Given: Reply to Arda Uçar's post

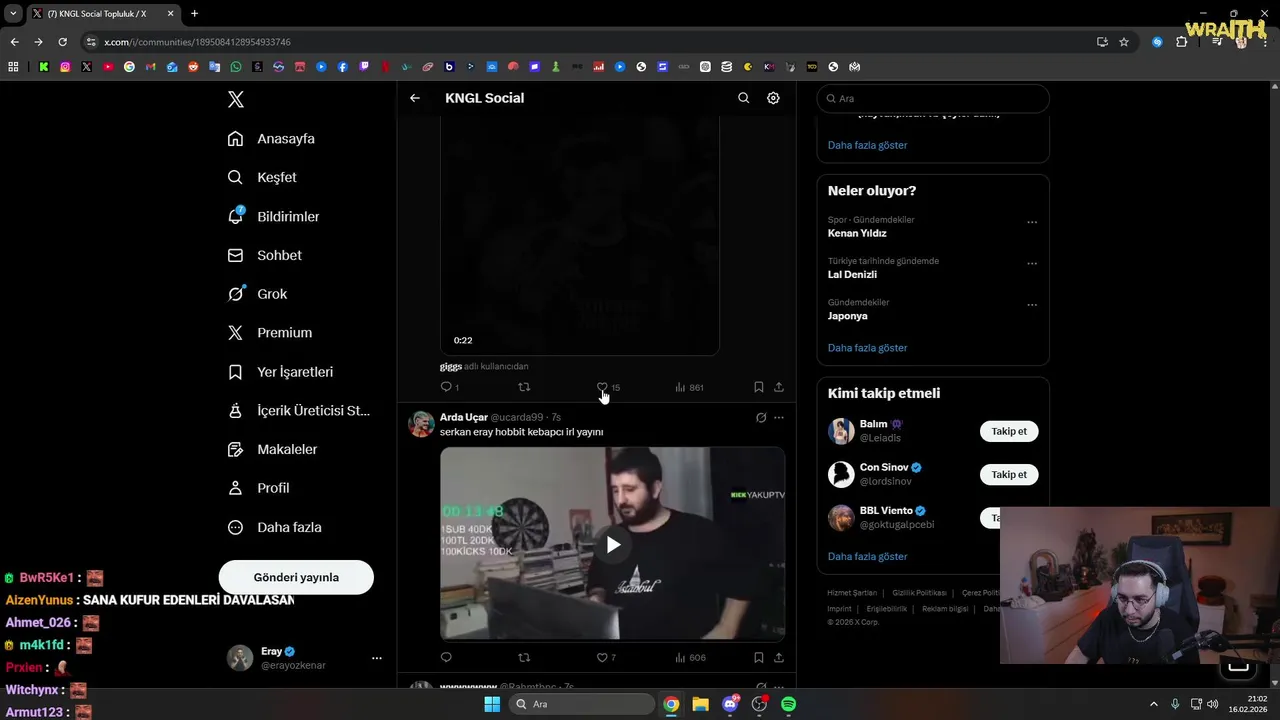Looking at the screenshot, I should (446, 658).
